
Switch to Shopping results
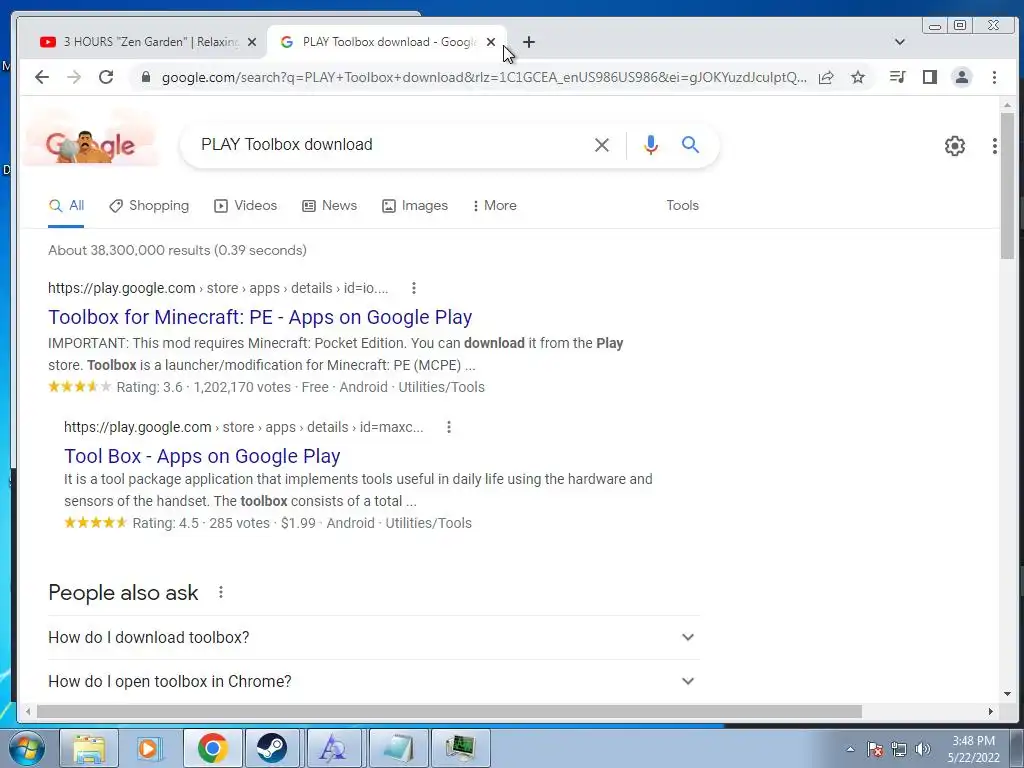tap(149, 206)
